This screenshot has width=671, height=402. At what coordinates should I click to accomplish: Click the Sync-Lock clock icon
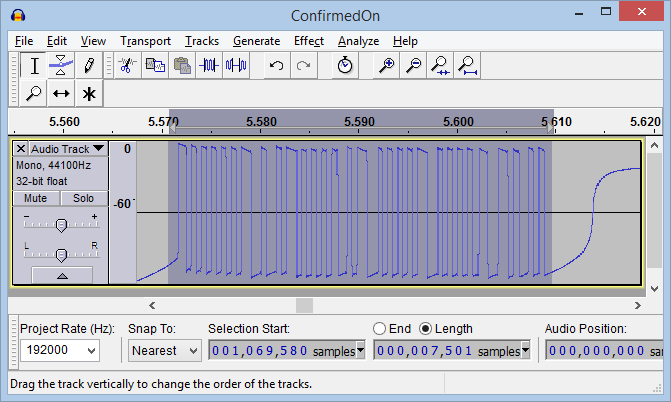[344, 66]
